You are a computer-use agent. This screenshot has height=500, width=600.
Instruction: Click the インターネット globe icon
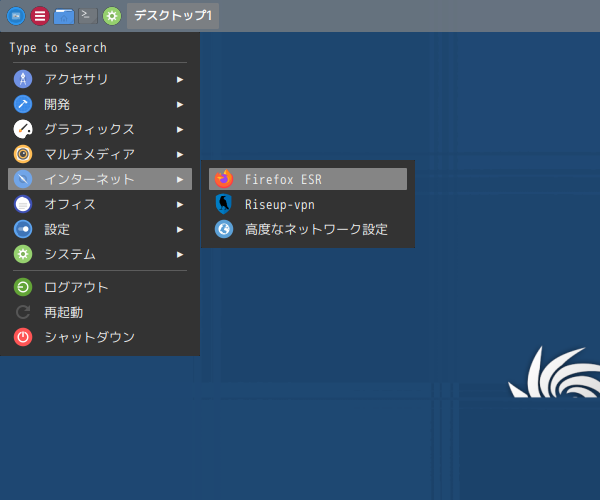point(23,179)
